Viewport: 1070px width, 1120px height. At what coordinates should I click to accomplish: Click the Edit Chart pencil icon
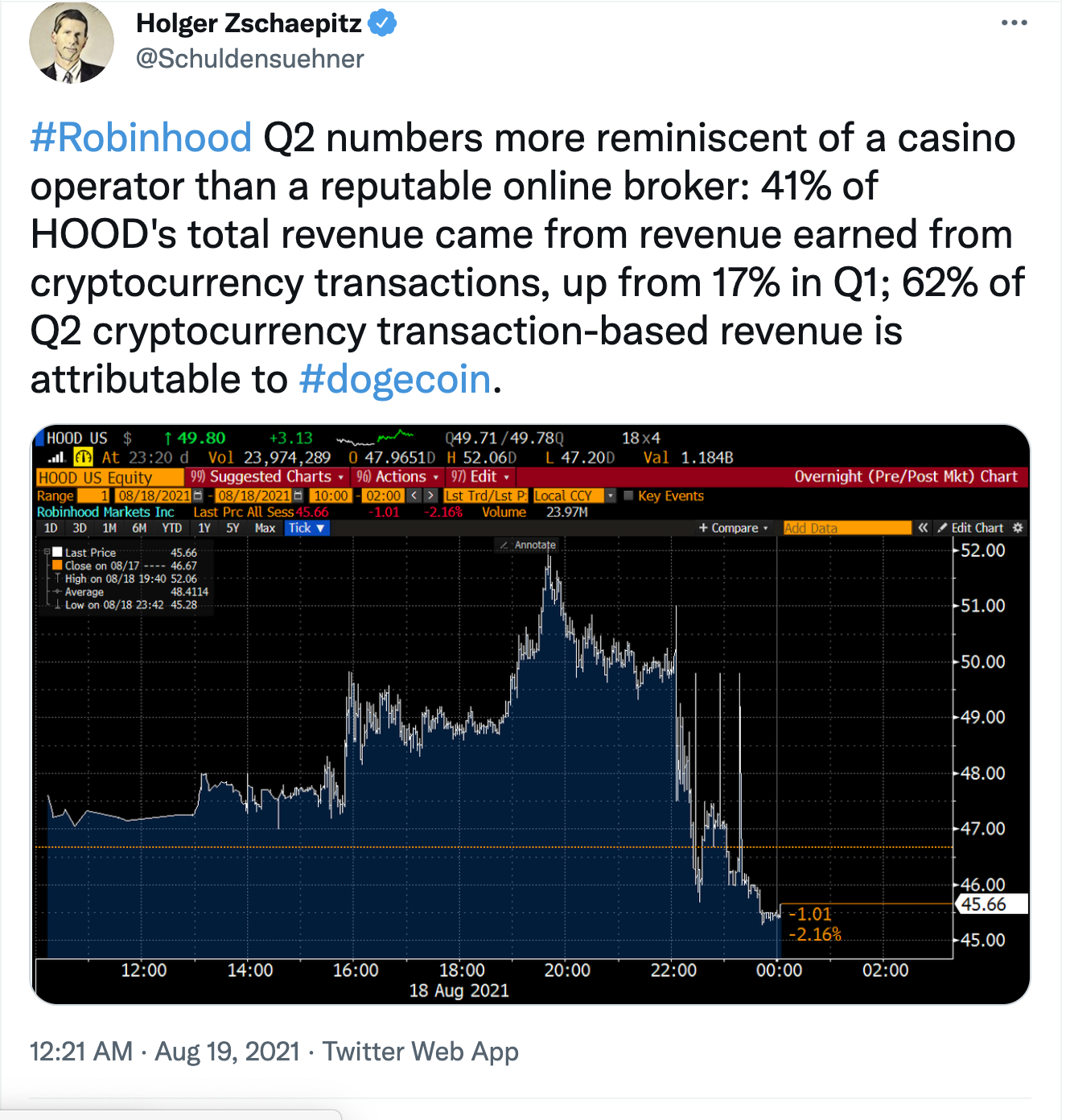point(943,528)
